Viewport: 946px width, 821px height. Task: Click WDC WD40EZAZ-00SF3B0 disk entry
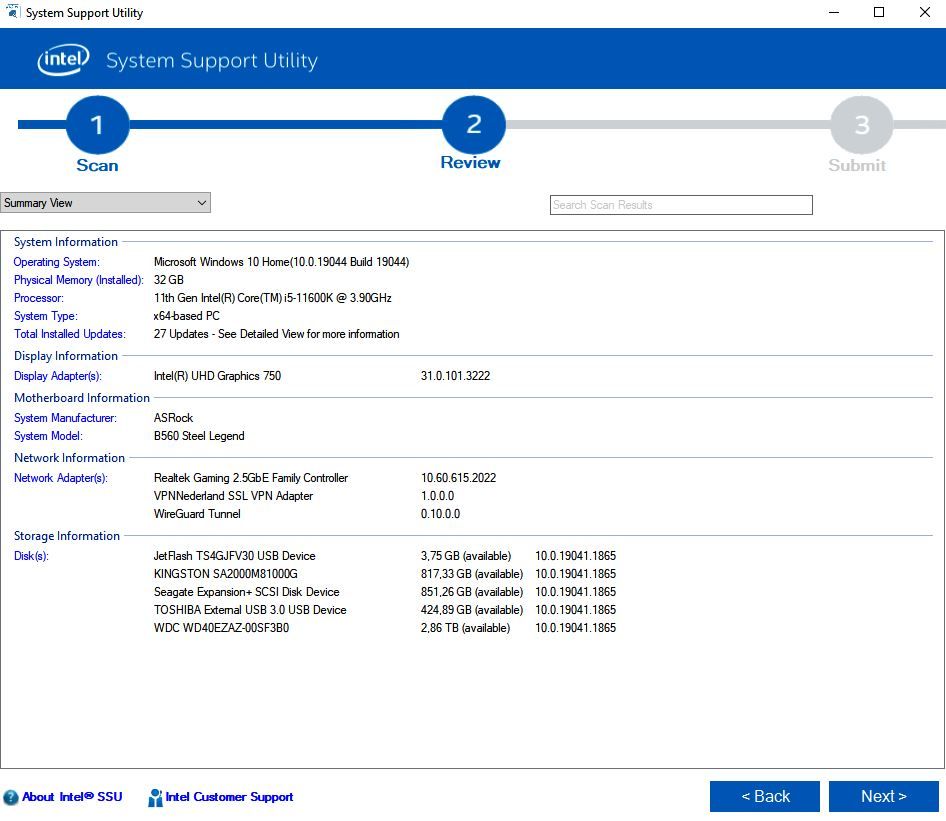click(221, 629)
